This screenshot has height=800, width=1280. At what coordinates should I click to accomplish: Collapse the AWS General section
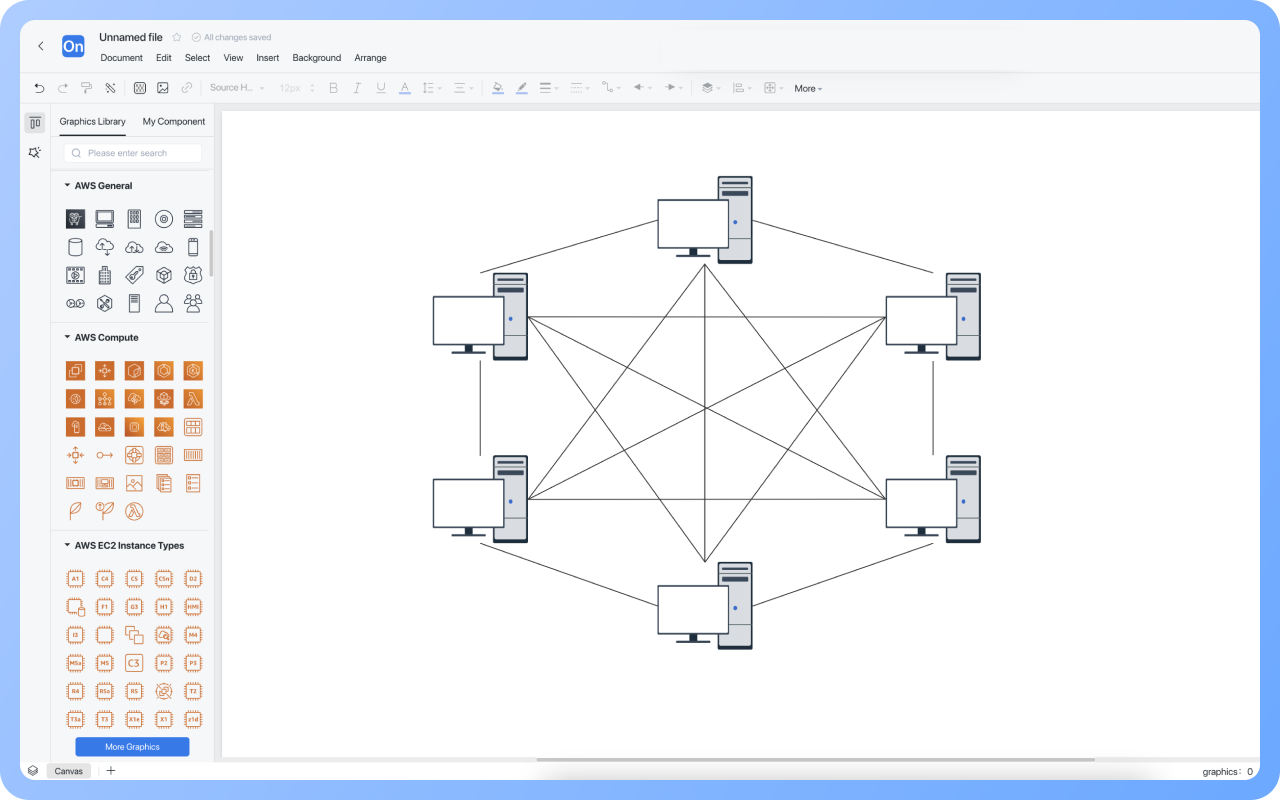point(67,186)
